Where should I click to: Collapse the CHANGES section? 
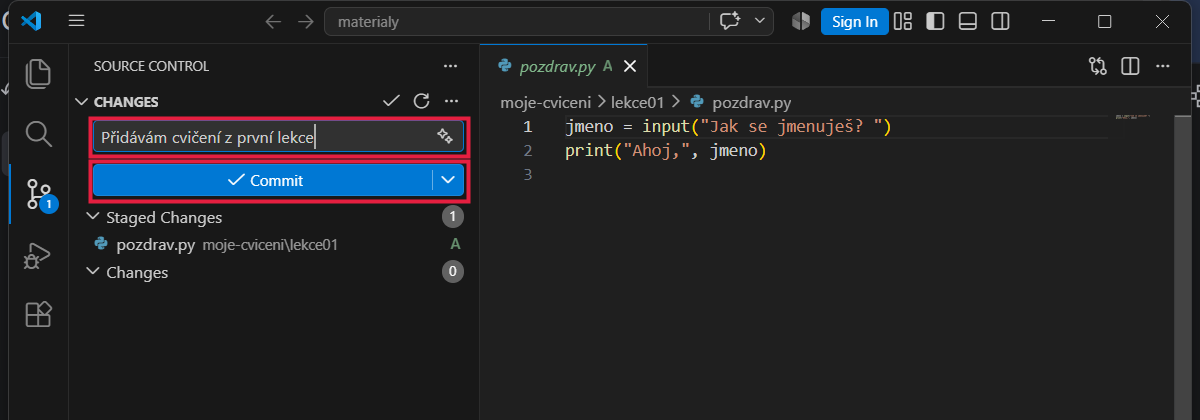(x=82, y=101)
